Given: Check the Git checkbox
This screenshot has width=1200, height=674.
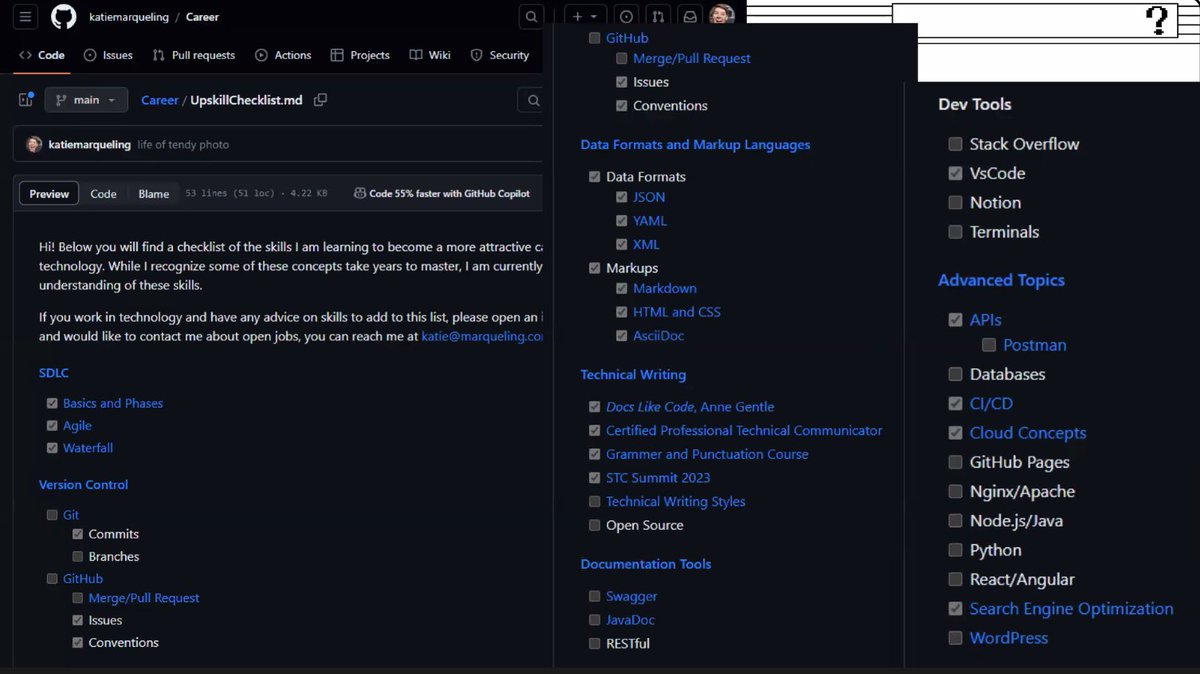Looking at the screenshot, I should [x=52, y=515].
